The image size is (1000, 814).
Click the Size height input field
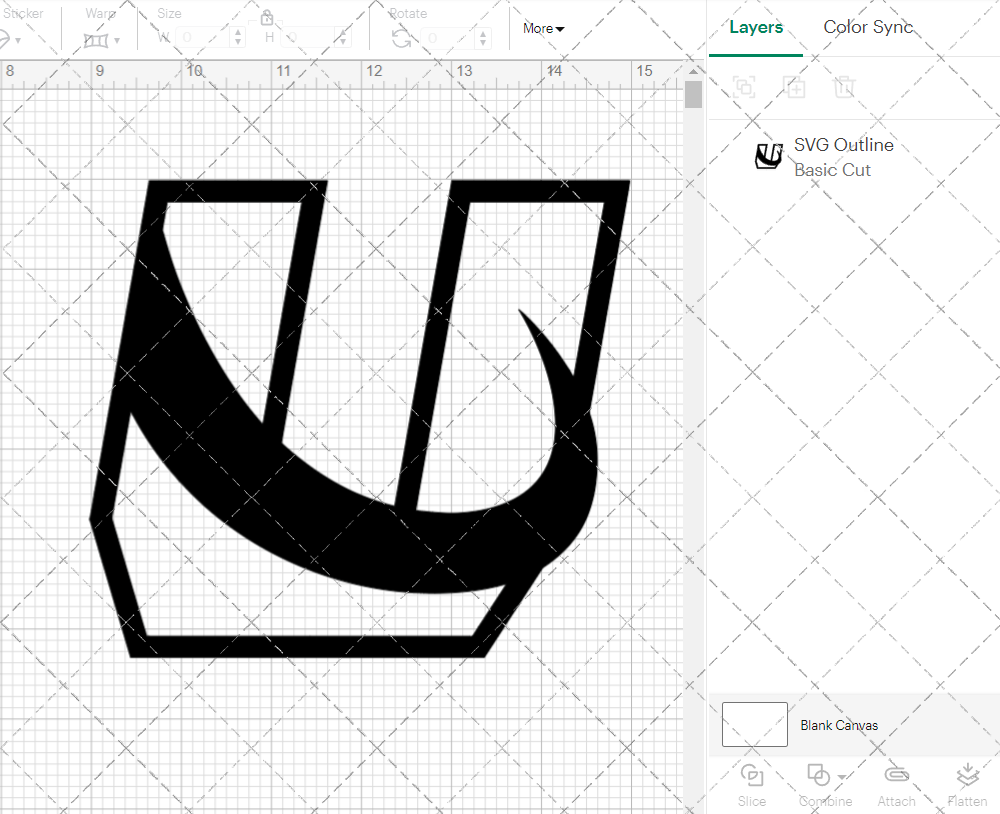click(309, 38)
